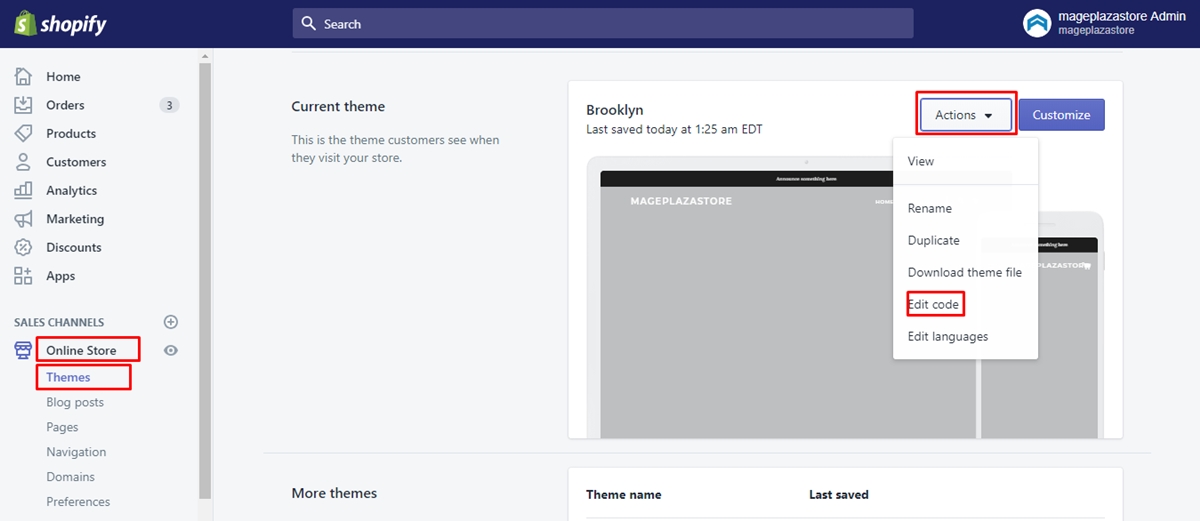Open Themes submenu item

[x=68, y=377]
